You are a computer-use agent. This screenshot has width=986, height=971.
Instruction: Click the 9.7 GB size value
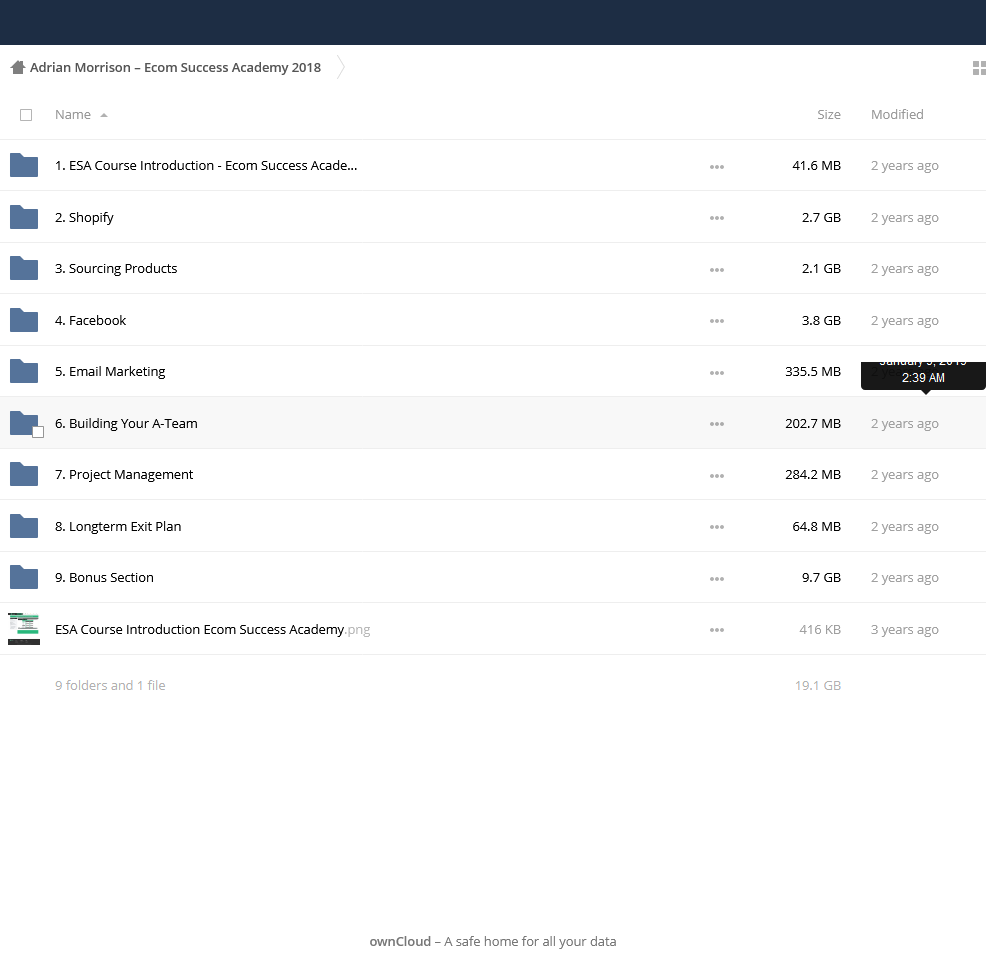coord(821,577)
